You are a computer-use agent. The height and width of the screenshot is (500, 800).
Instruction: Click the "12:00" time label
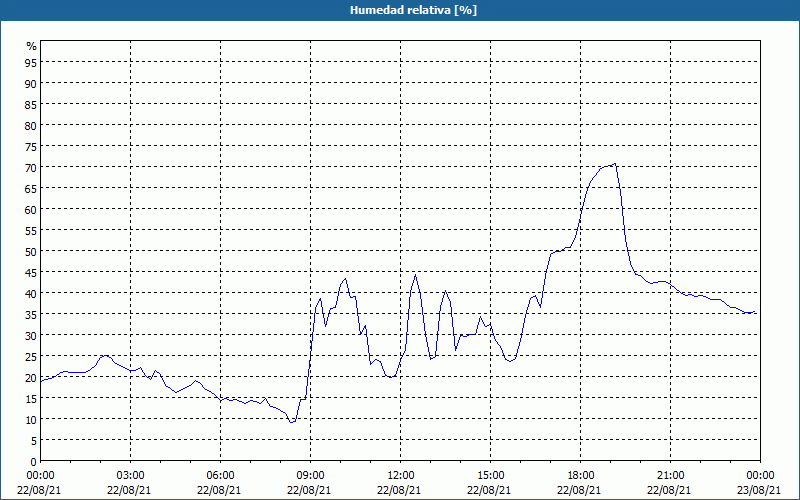click(400, 476)
